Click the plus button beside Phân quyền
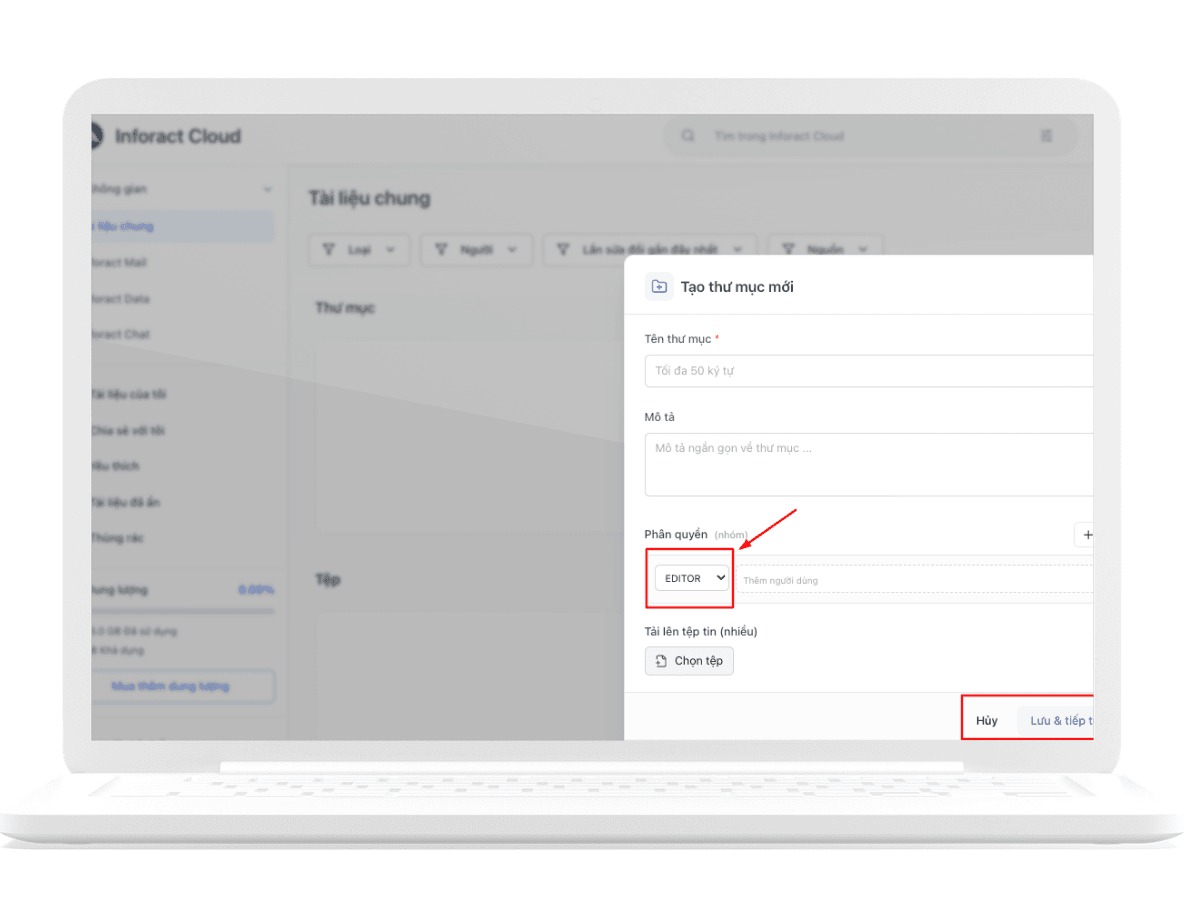 [x=1086, y=535]
